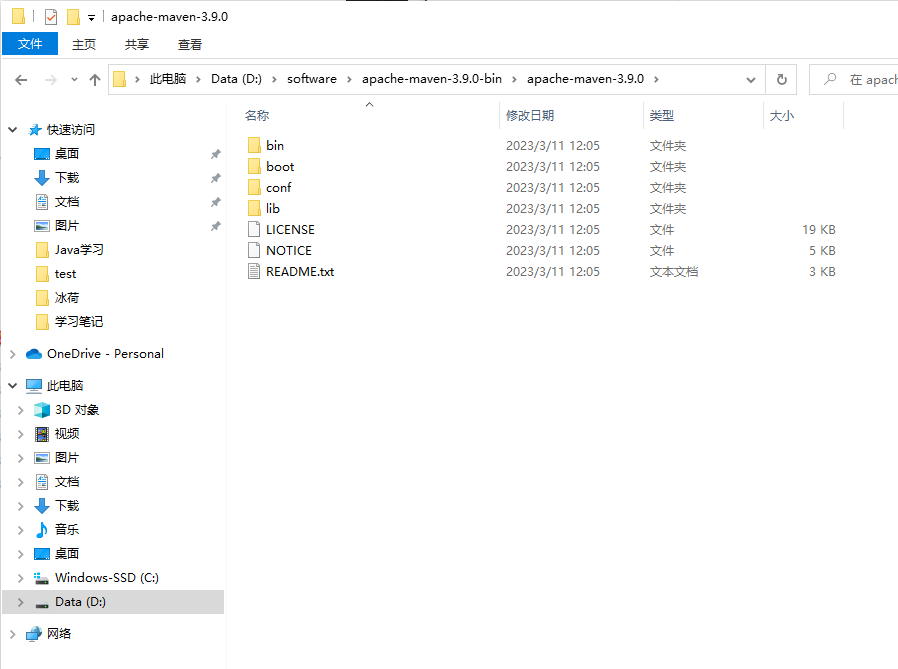Open the 主页 ribbon tab
The width and height of the screenshot is (898, 669).
pos(84,45)
